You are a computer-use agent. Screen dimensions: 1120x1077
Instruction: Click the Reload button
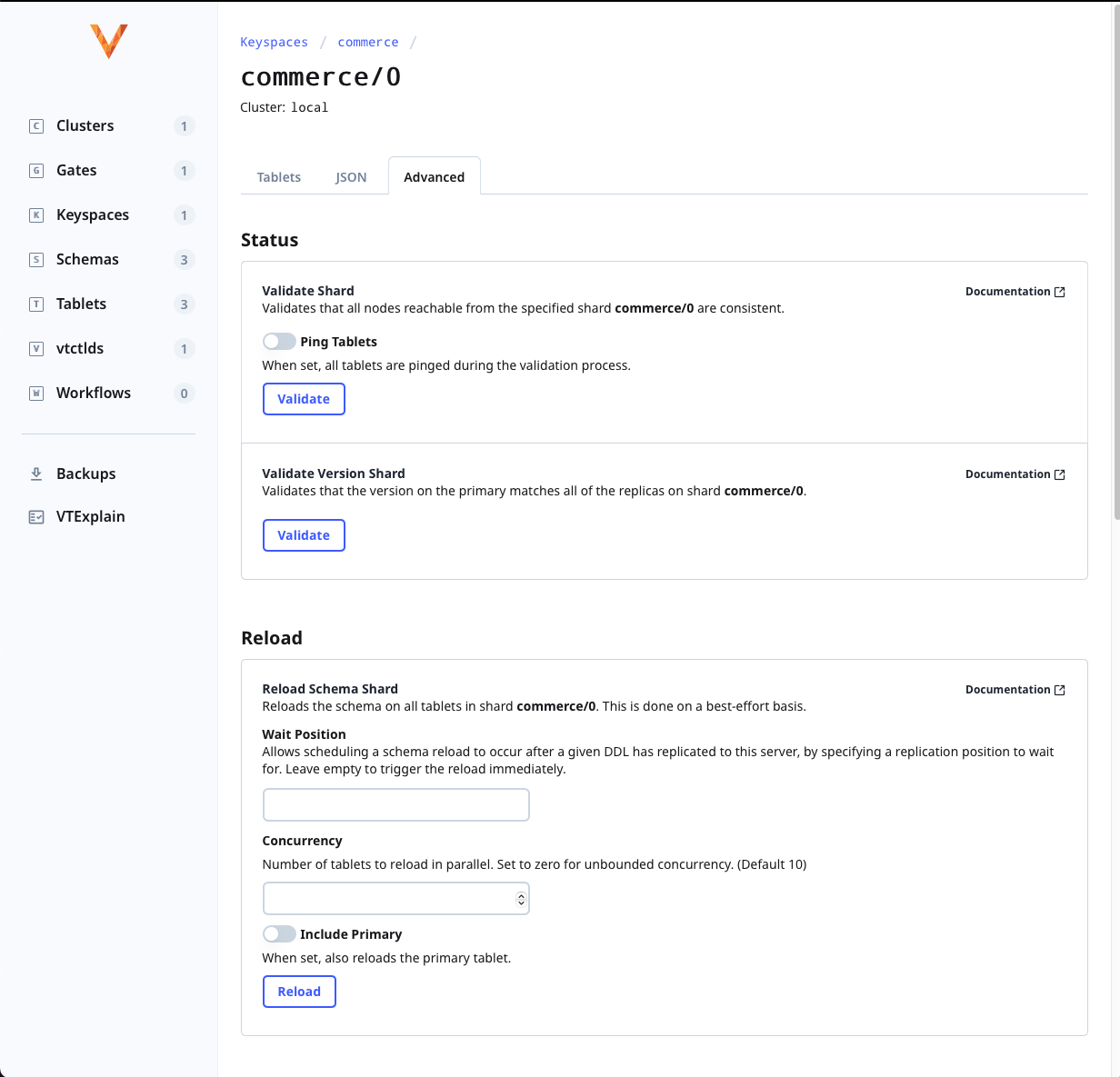(x=299, y=991)
